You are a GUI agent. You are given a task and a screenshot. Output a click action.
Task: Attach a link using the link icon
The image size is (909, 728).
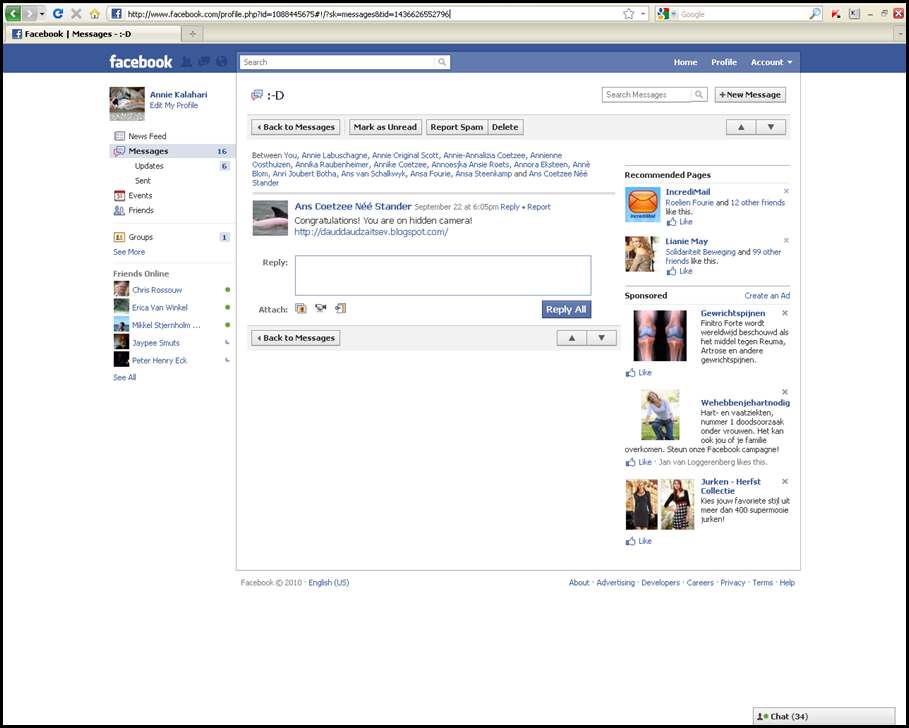tap(340, 308)
